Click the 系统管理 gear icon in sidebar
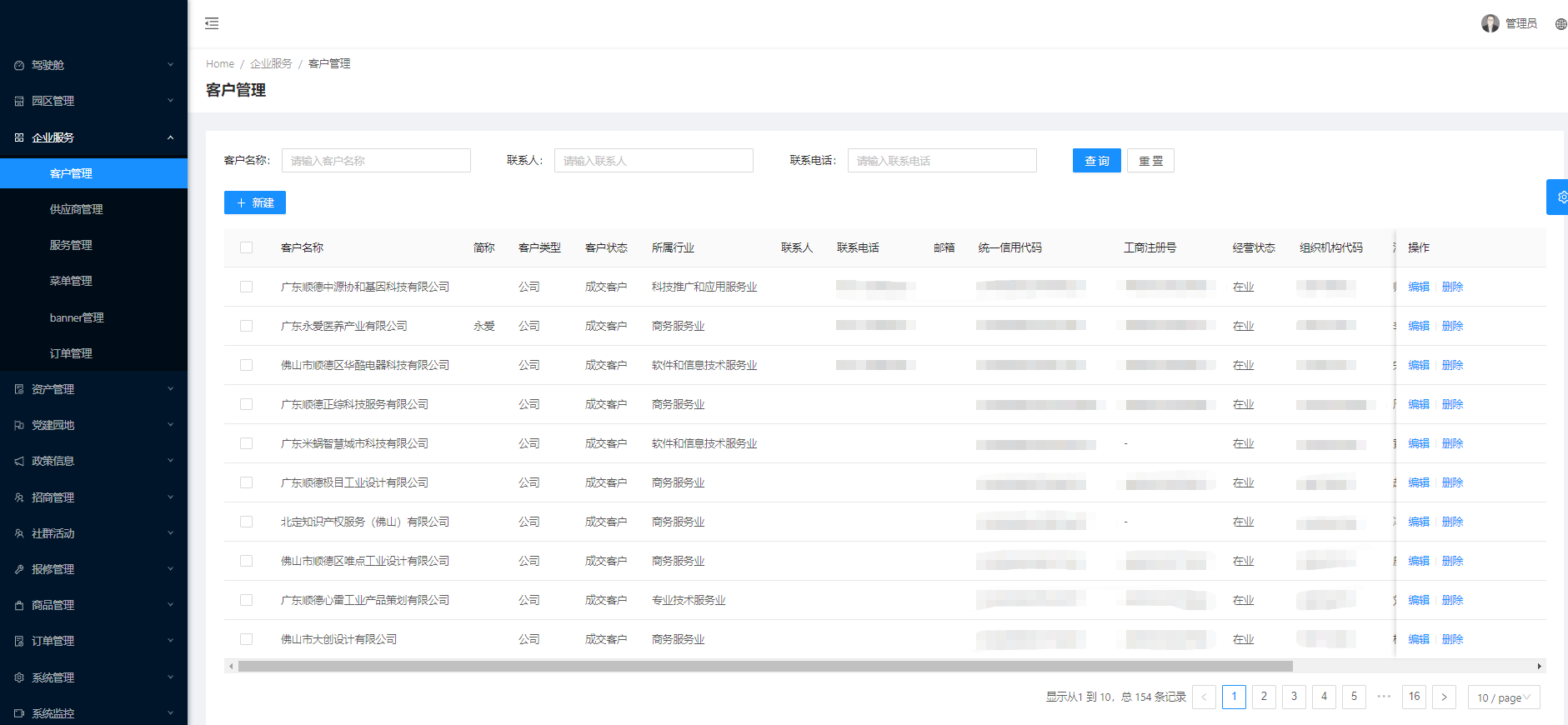Screen dimensions: 1568x725 click(x=19, y=677)
